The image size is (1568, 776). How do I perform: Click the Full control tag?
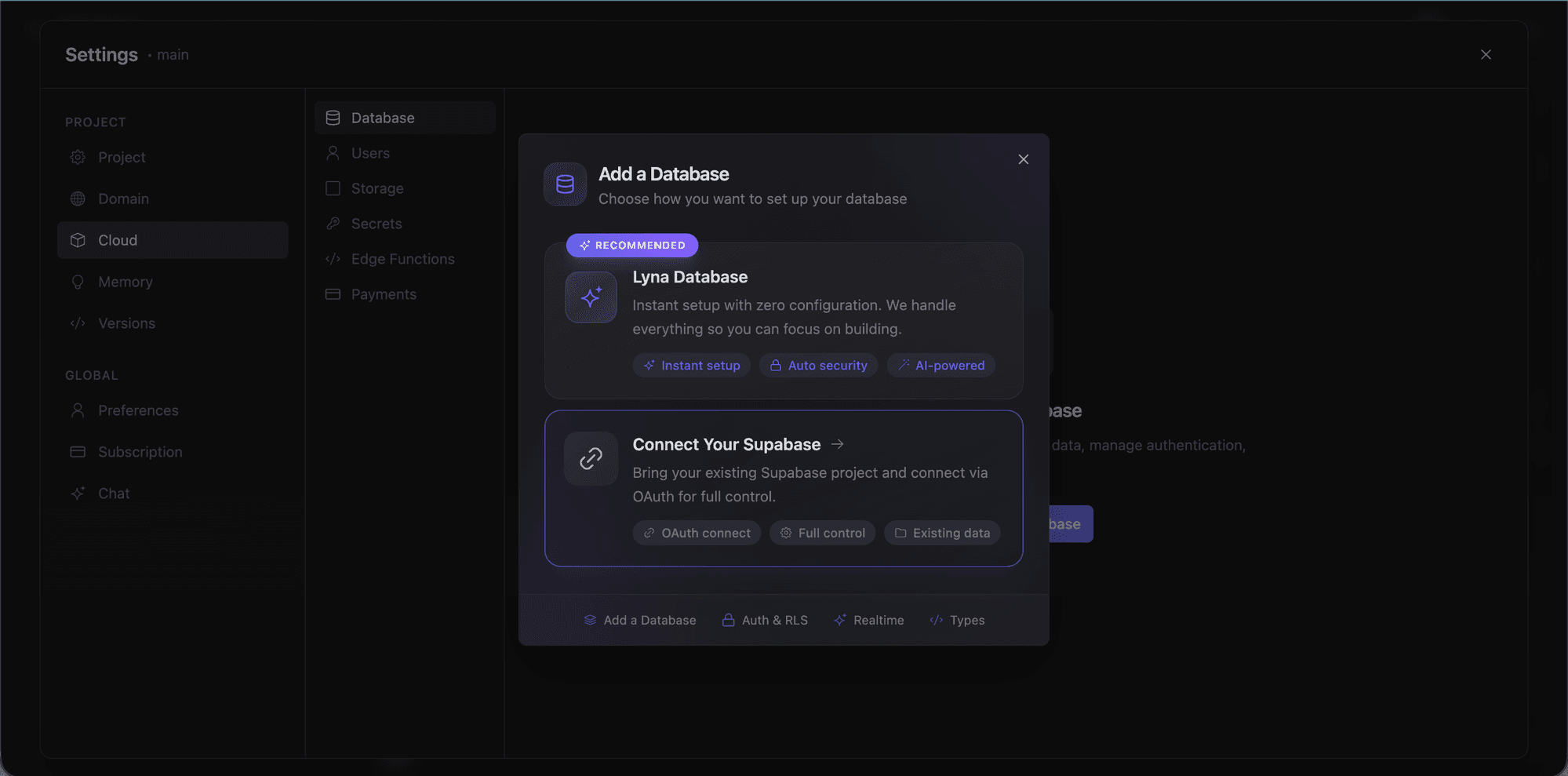[823, 533]
